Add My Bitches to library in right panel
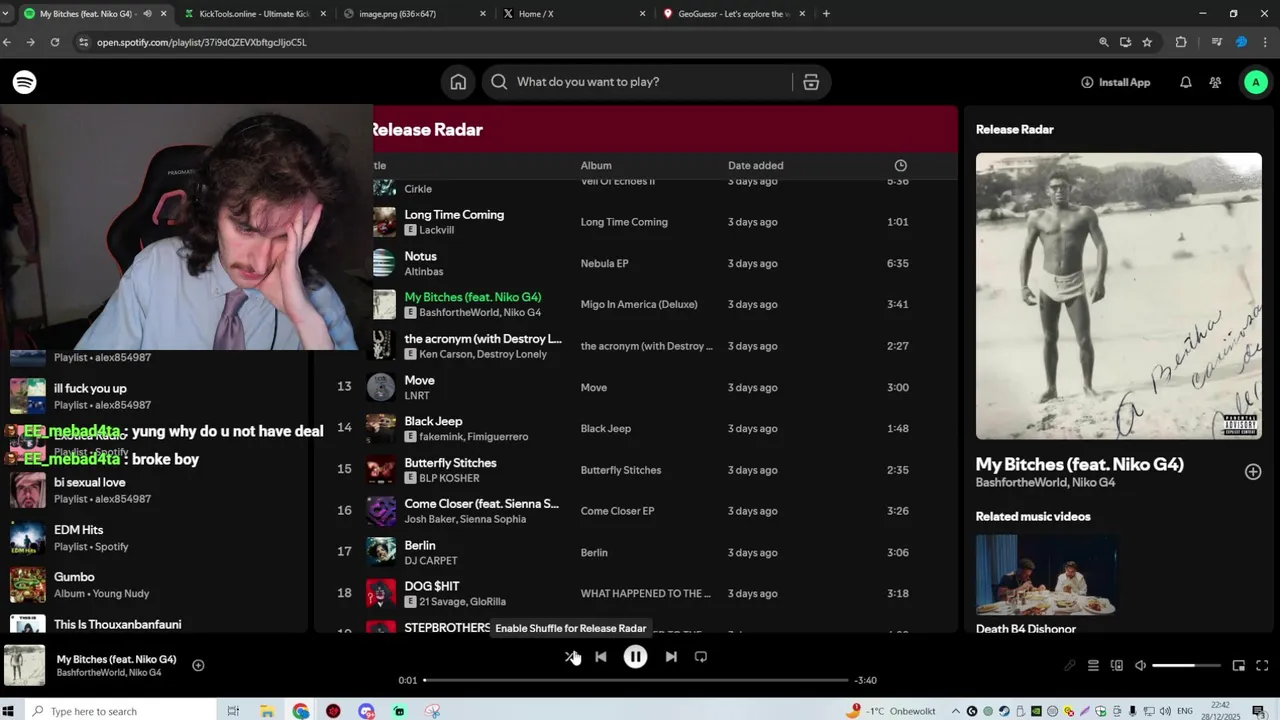This screenshot has height=720, width=1280. (1253, 472)
